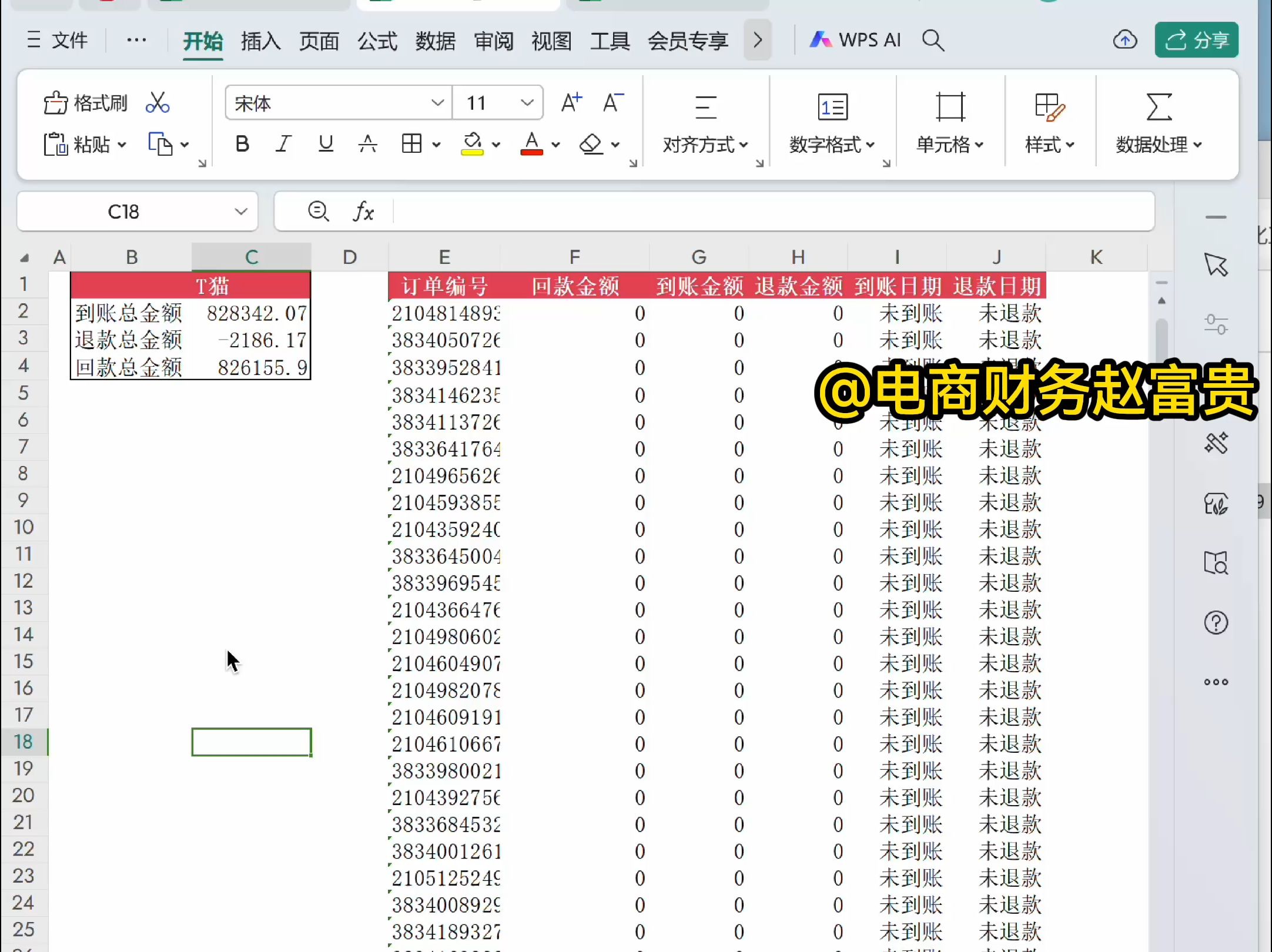Switch to the 工具 (Tools) tab
Image resolution: width=1272 pixels, height=952 pixels.
(610, 41)
